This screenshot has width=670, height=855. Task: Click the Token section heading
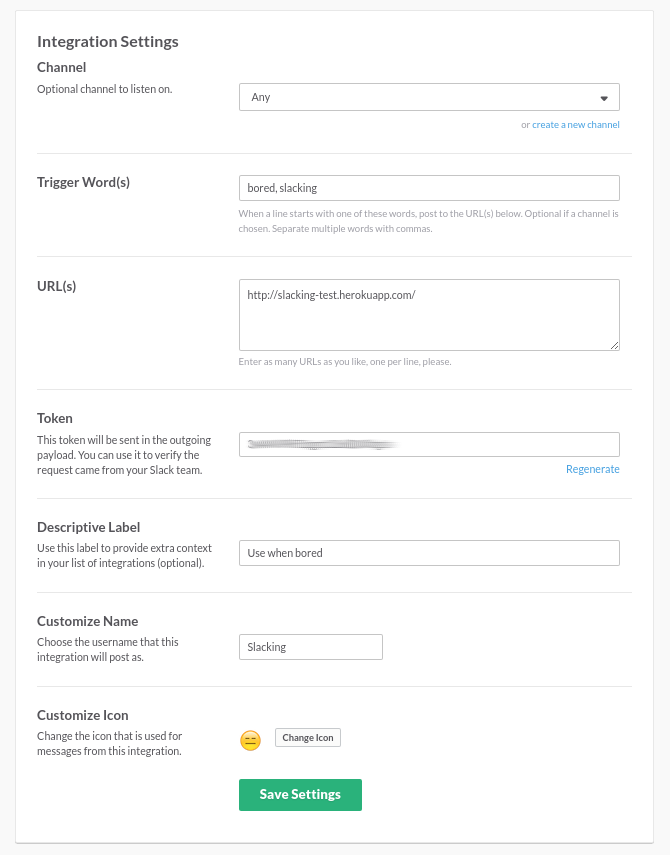pyautogui.click(x=55, y=418)
